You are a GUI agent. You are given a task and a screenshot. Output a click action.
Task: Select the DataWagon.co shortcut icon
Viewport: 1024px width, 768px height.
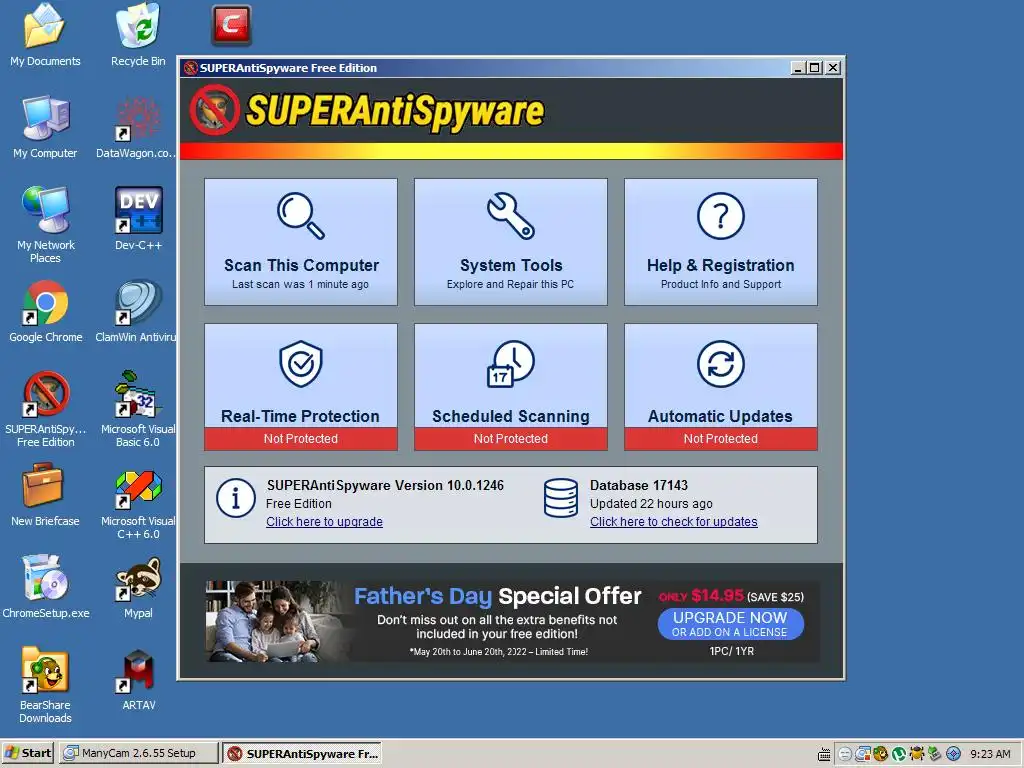138,118
